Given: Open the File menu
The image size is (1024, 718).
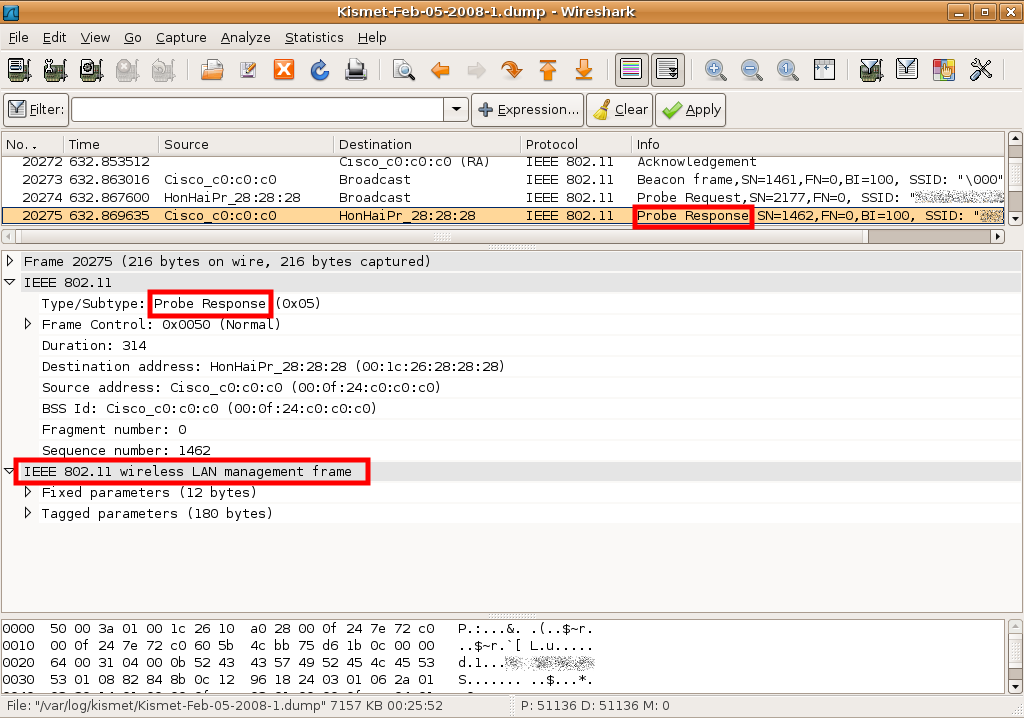Looking at the screenshot, I should pos(18,37).
